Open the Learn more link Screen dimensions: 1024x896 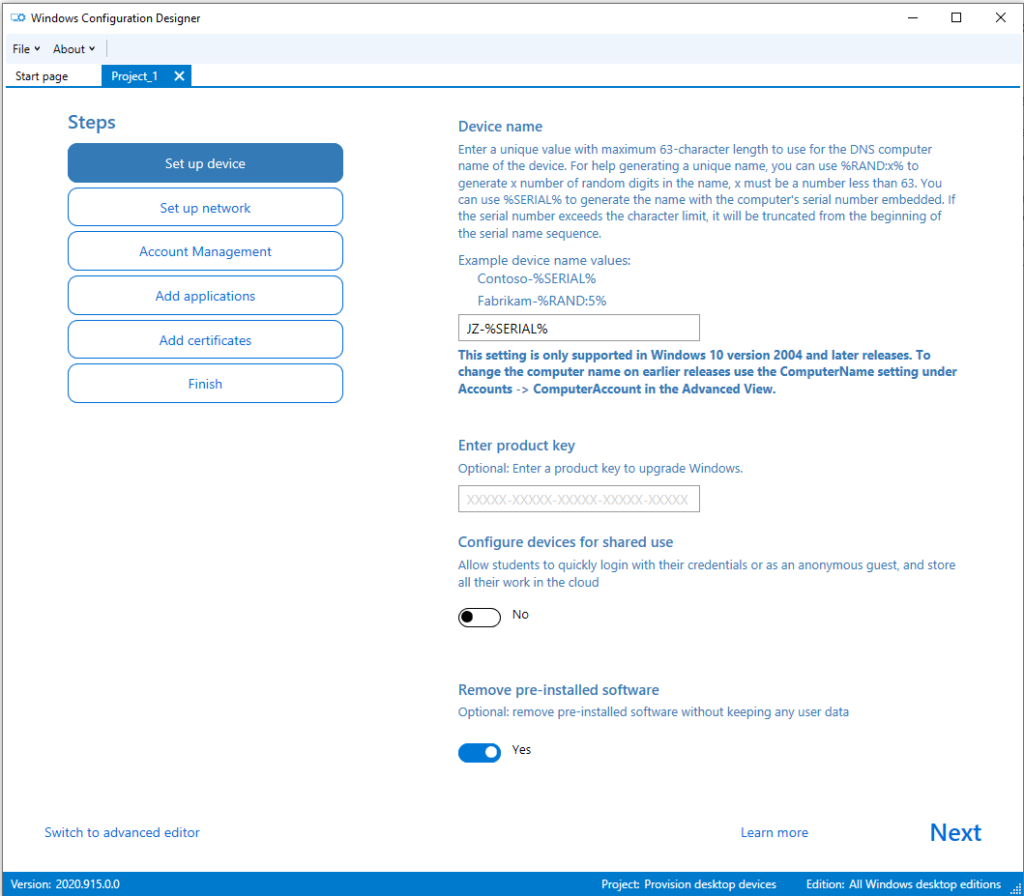[774, 833]
